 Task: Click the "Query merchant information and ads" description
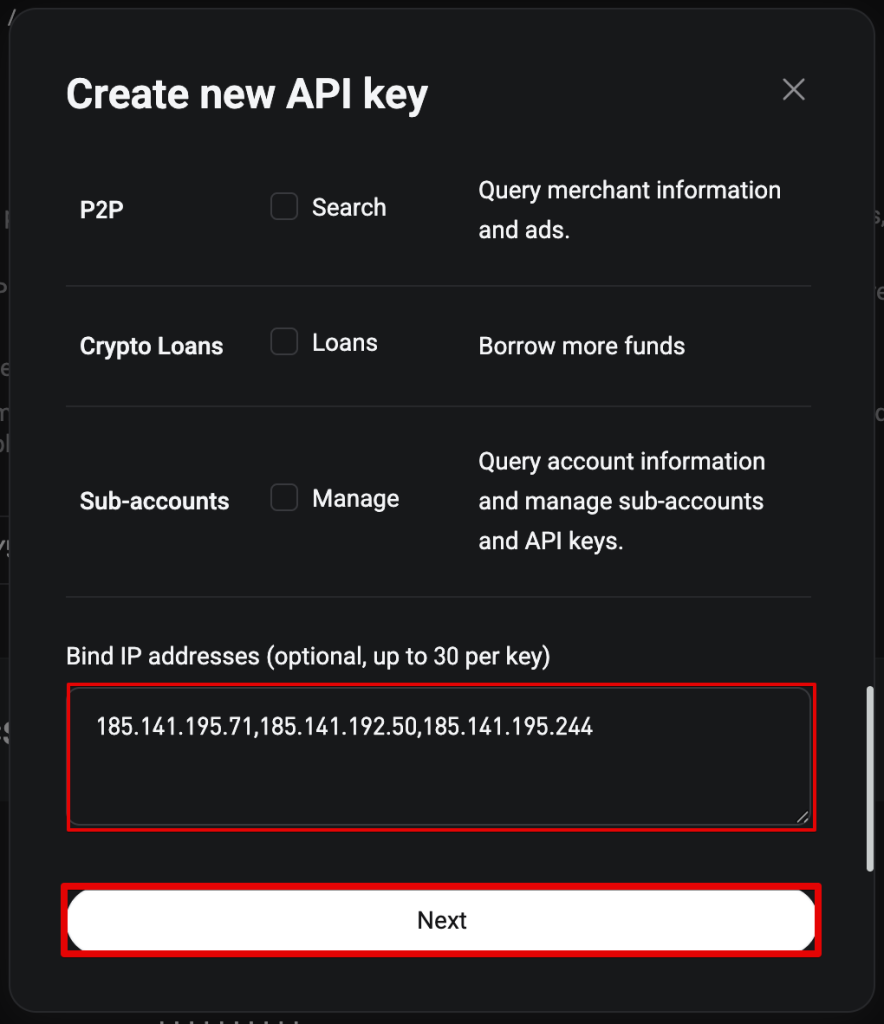tap(629, 210)
